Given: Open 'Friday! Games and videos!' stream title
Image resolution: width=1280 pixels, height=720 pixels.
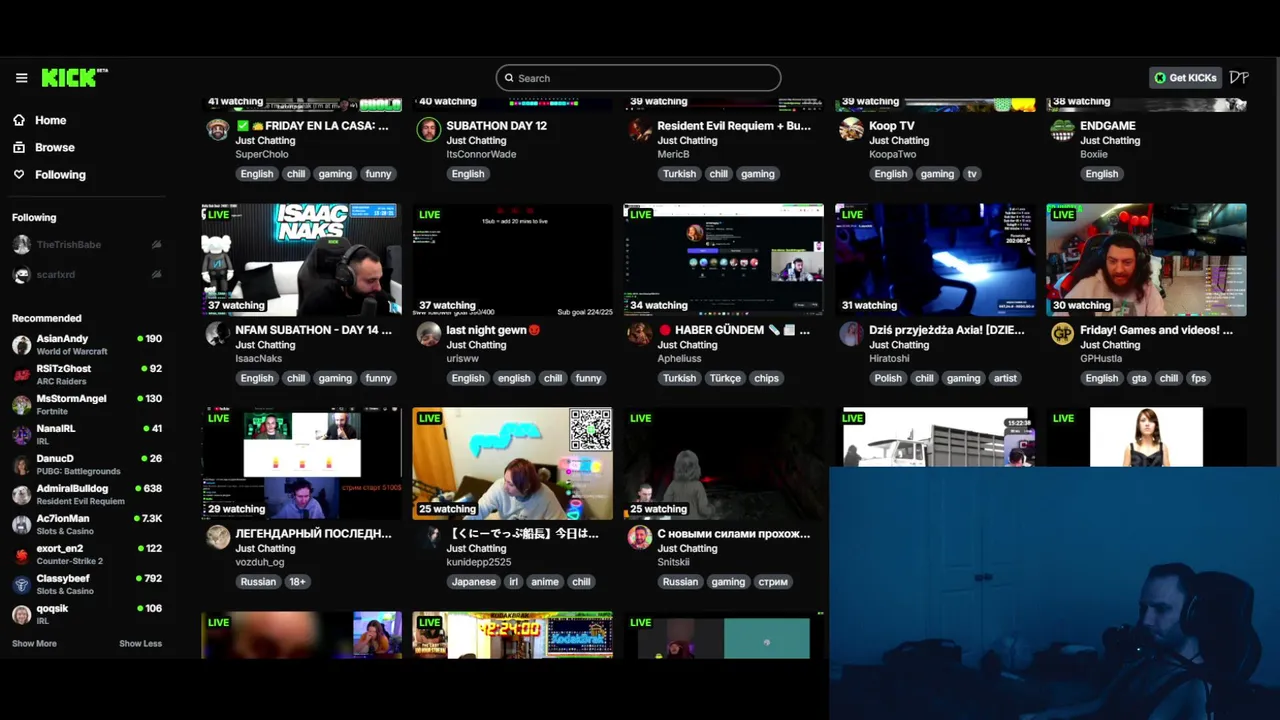Looking at the screenshot, I should (1156, 330).
